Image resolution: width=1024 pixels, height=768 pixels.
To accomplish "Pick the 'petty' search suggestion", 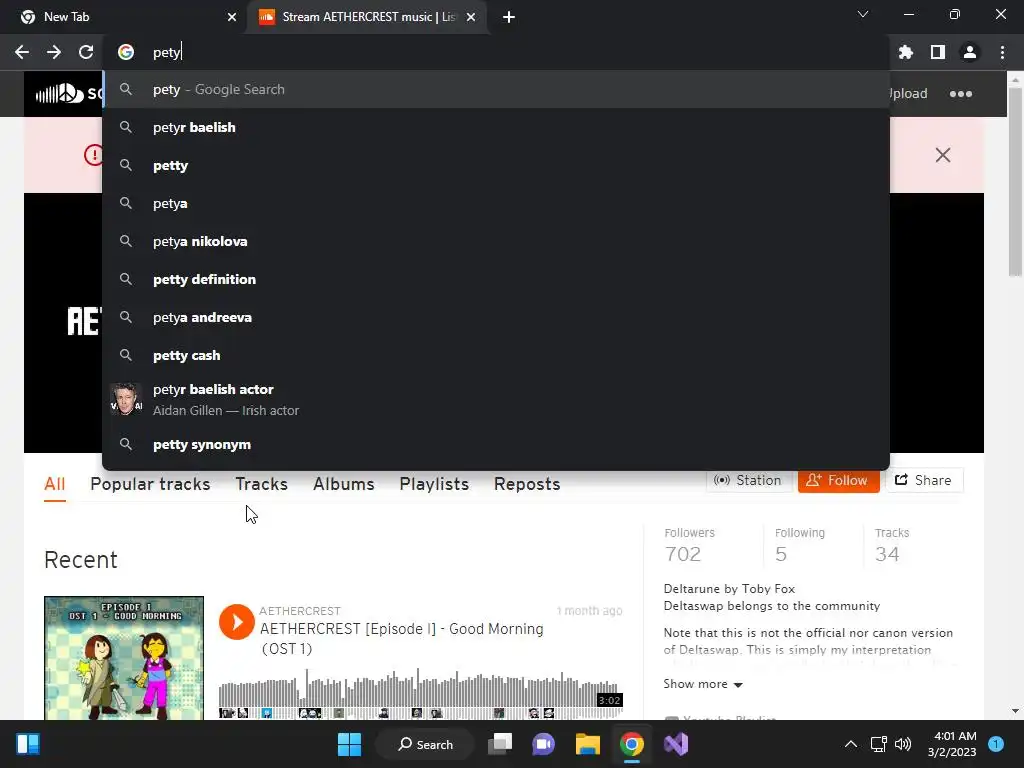I will (496, 165).
